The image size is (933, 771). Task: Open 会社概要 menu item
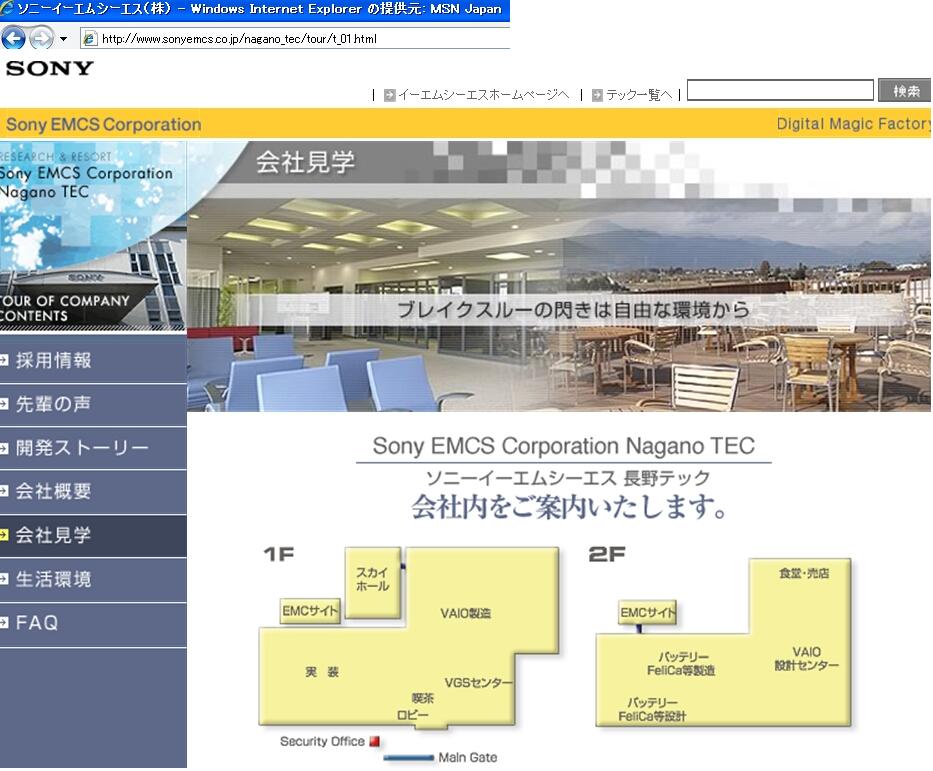93,492
